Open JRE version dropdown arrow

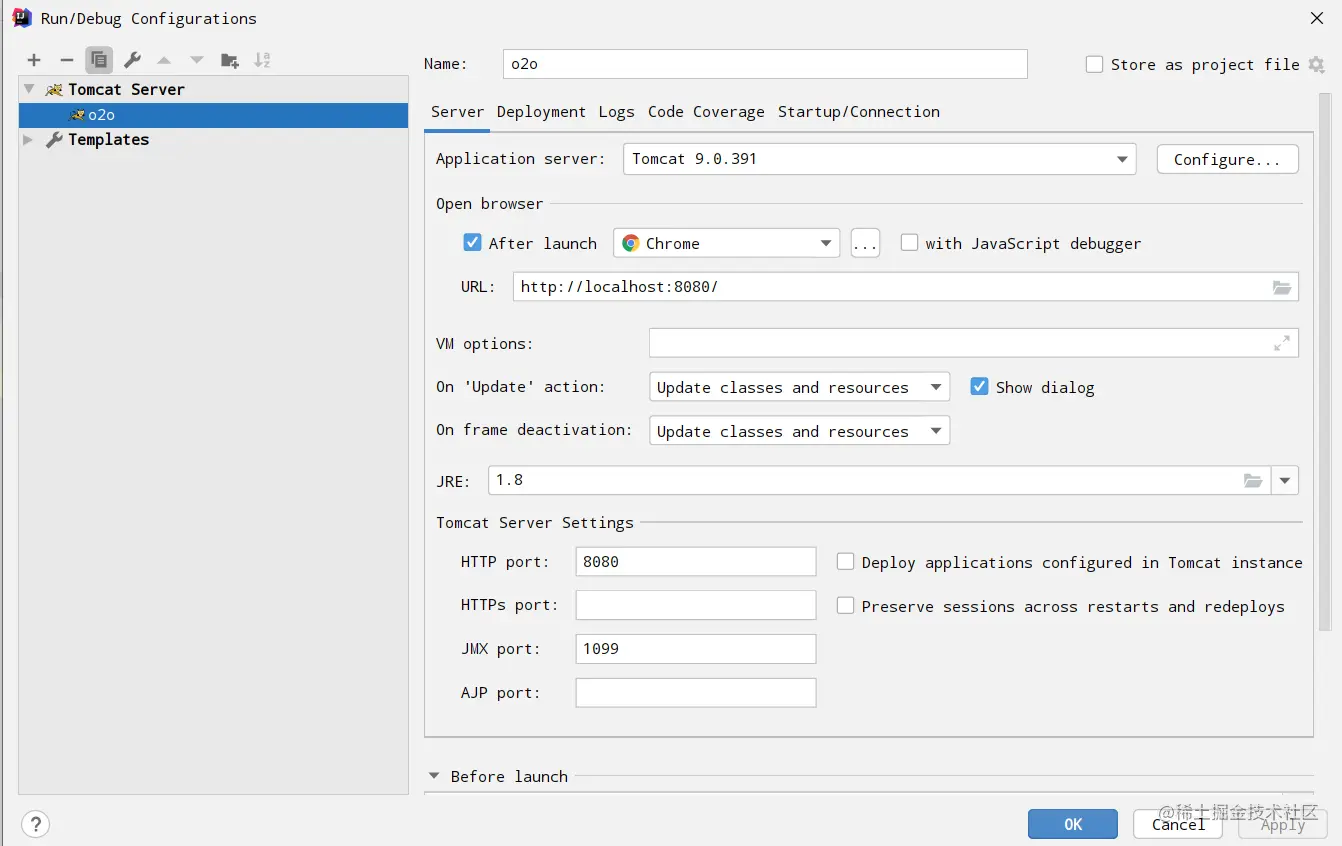(x=1285, y=481)
